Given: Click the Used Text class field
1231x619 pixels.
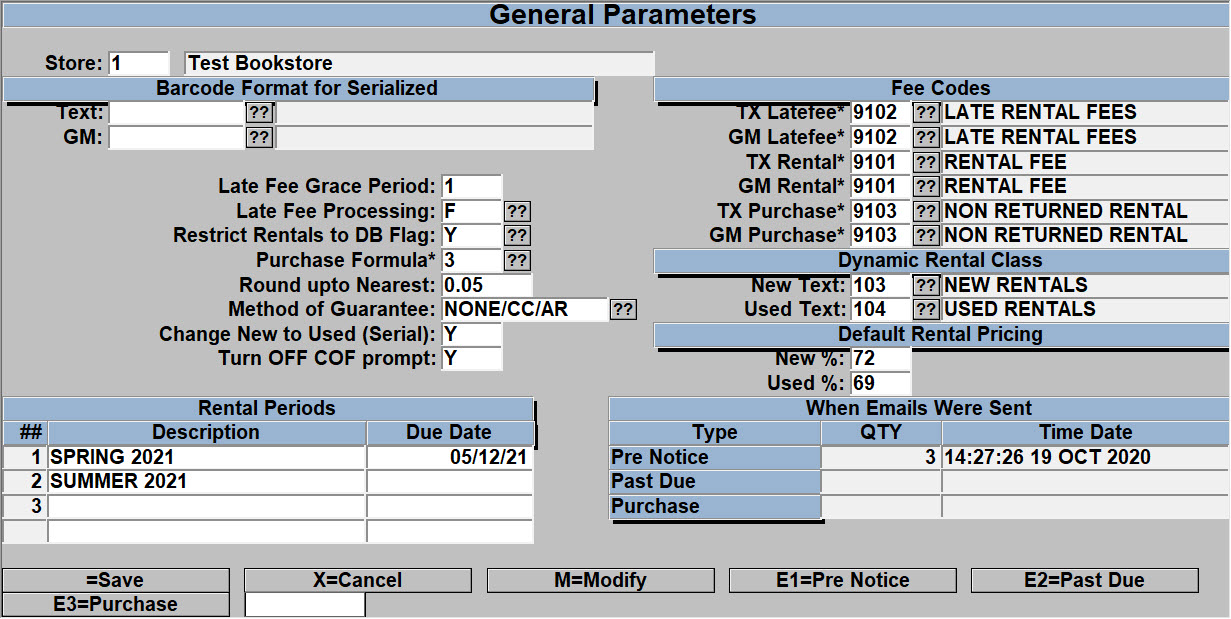Looking at the screenshot, I should 881,310.
